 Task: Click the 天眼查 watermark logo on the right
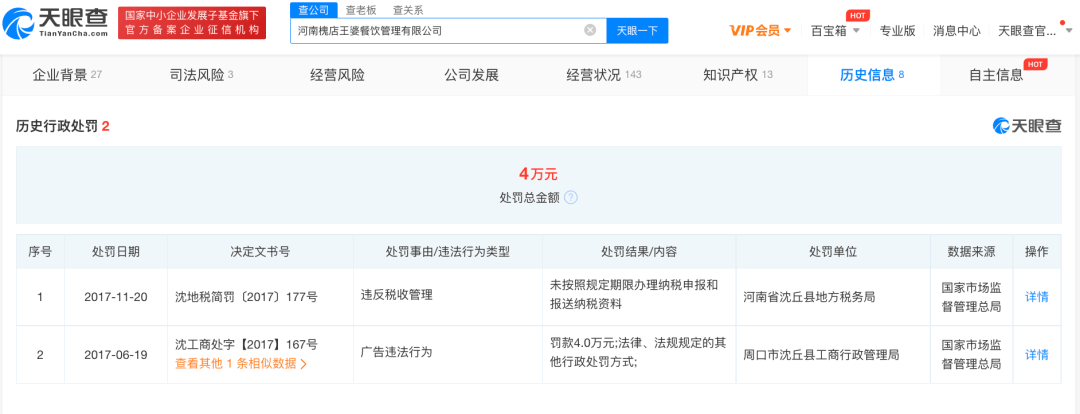click(x=1027, y=126)
